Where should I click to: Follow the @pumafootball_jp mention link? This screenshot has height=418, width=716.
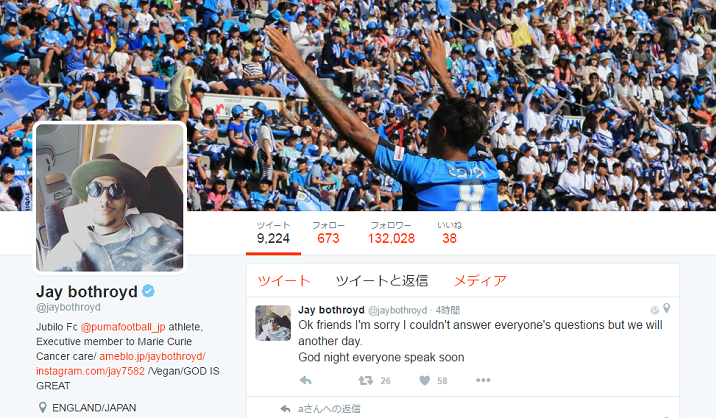coord(123,327)
